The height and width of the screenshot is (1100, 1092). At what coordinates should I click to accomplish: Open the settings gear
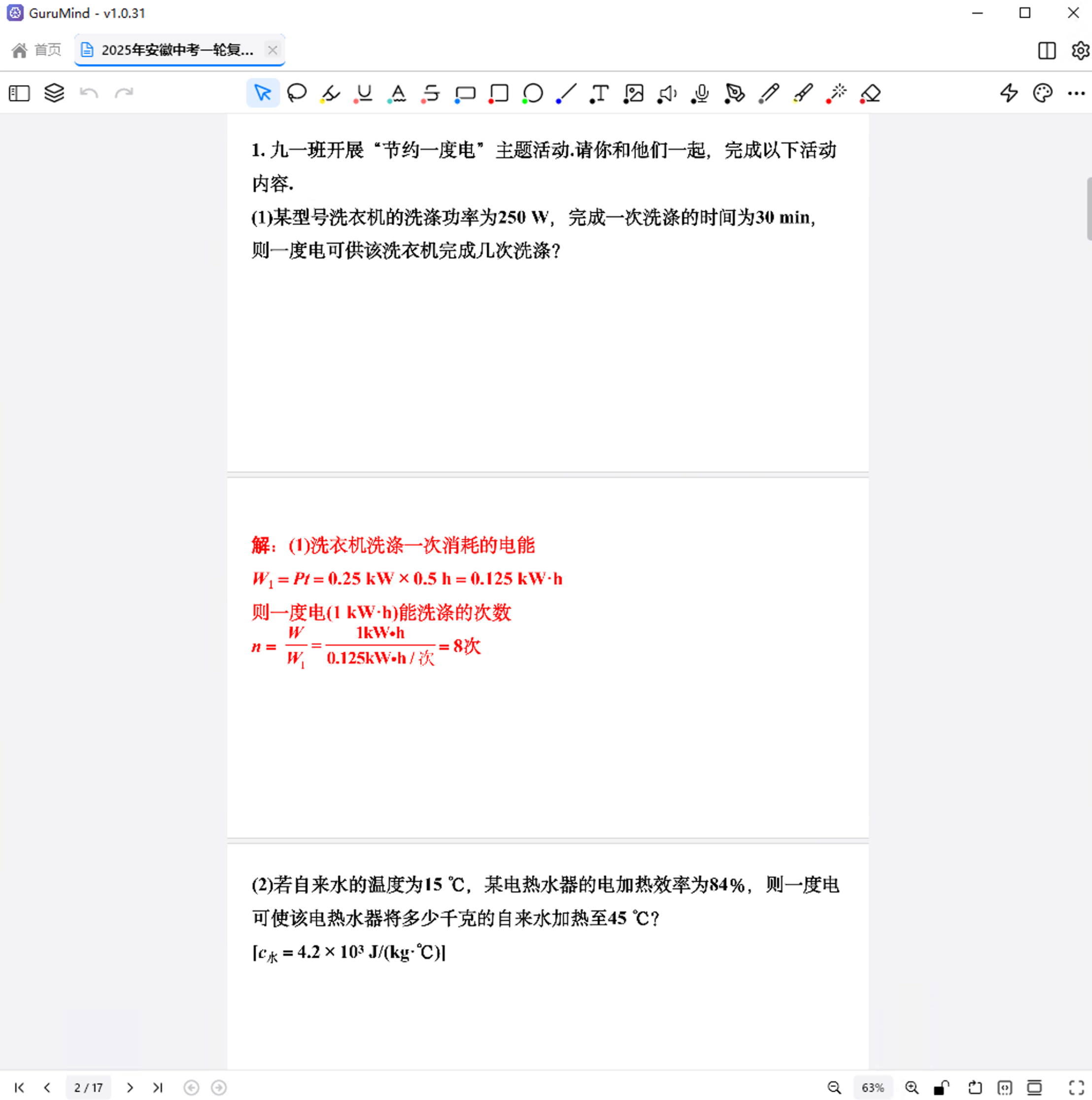pyautogui.click(x=1080, y=51)
